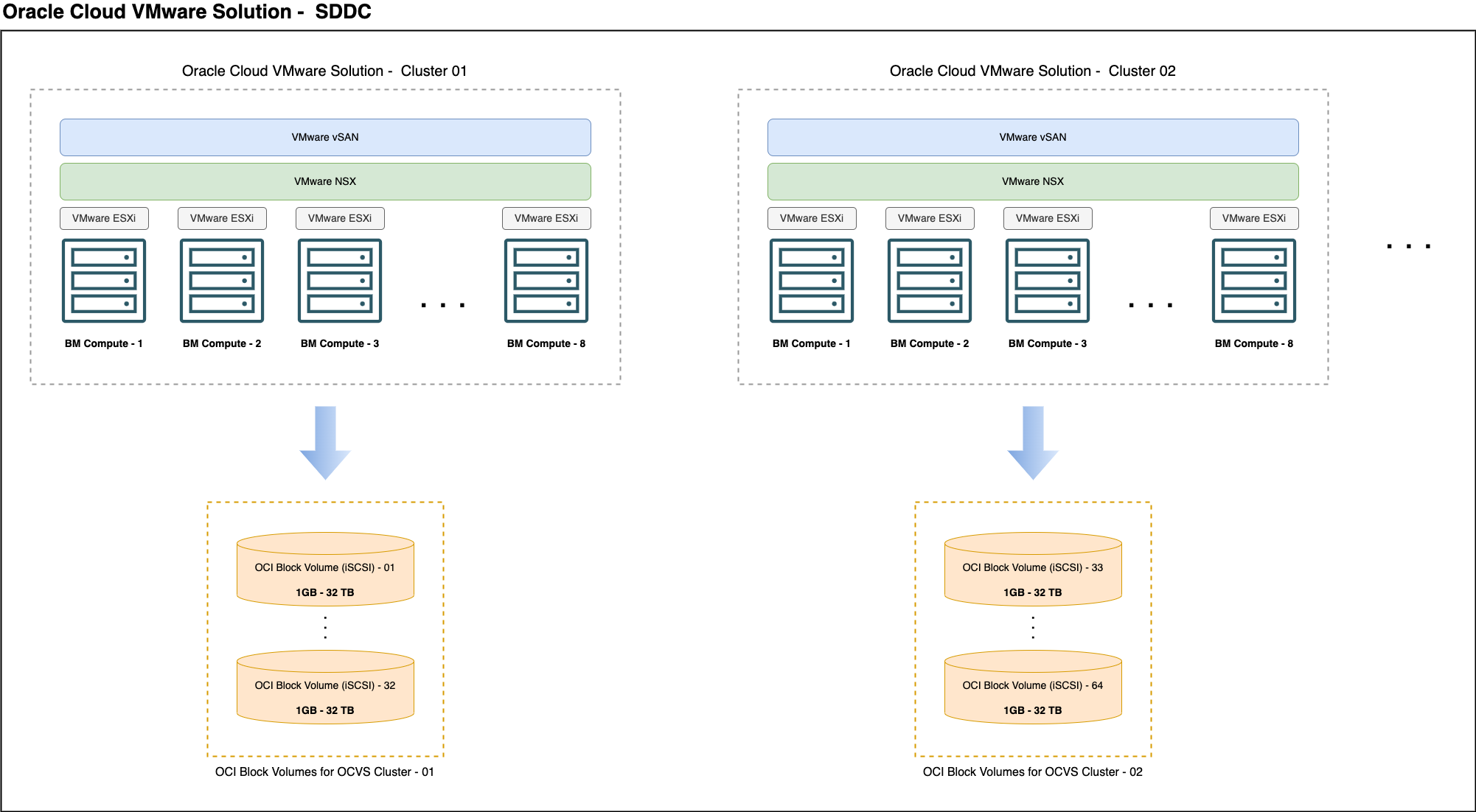Viewport: 1476px width, 812px height.
Task: Select the last VMware ESXi label in Cluster 02
Action: click(x=1253, y=218)
